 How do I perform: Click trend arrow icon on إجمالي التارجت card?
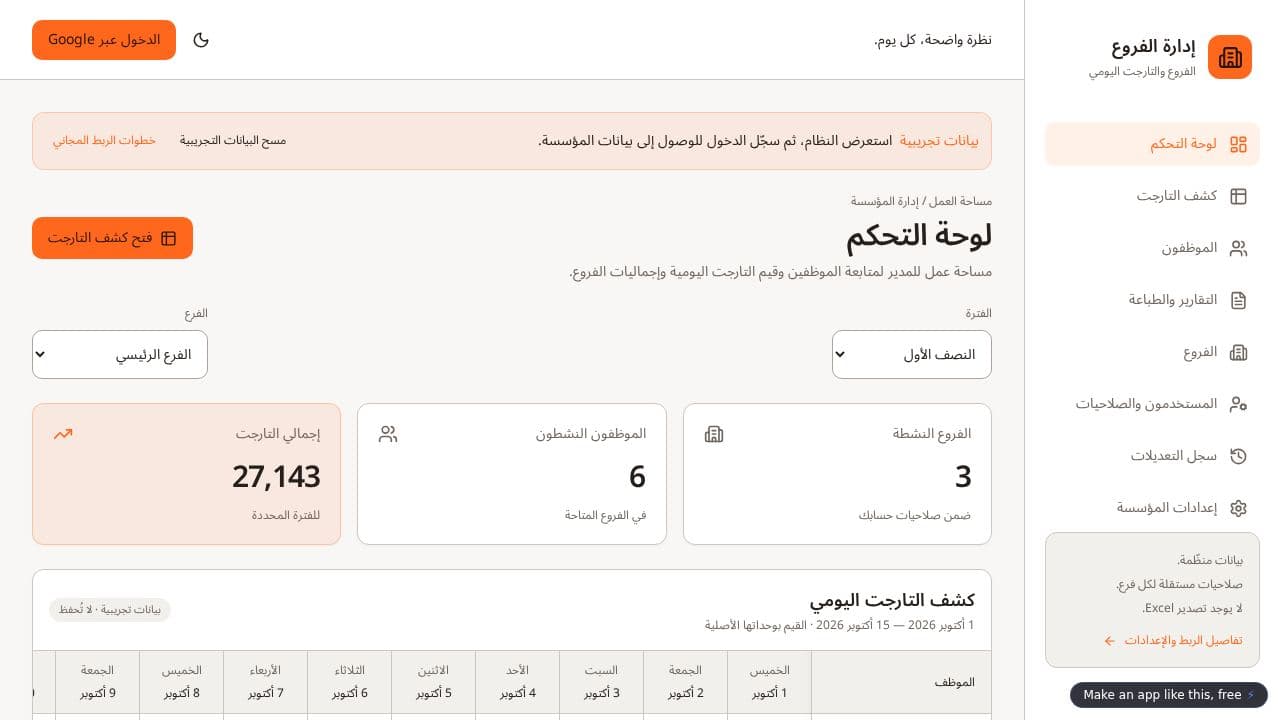click(63, 434)
